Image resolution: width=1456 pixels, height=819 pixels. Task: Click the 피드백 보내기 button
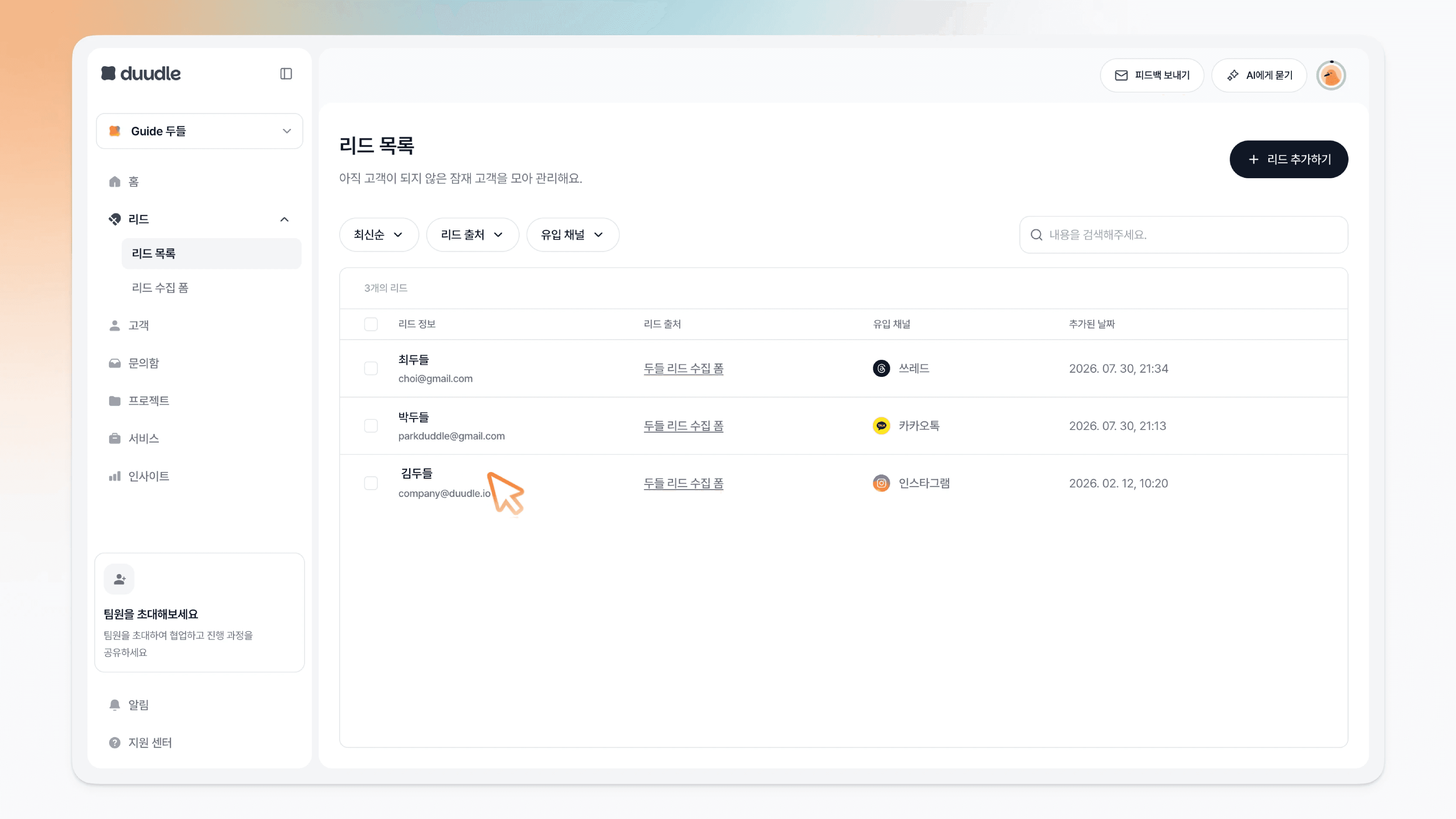(1152, 75)
